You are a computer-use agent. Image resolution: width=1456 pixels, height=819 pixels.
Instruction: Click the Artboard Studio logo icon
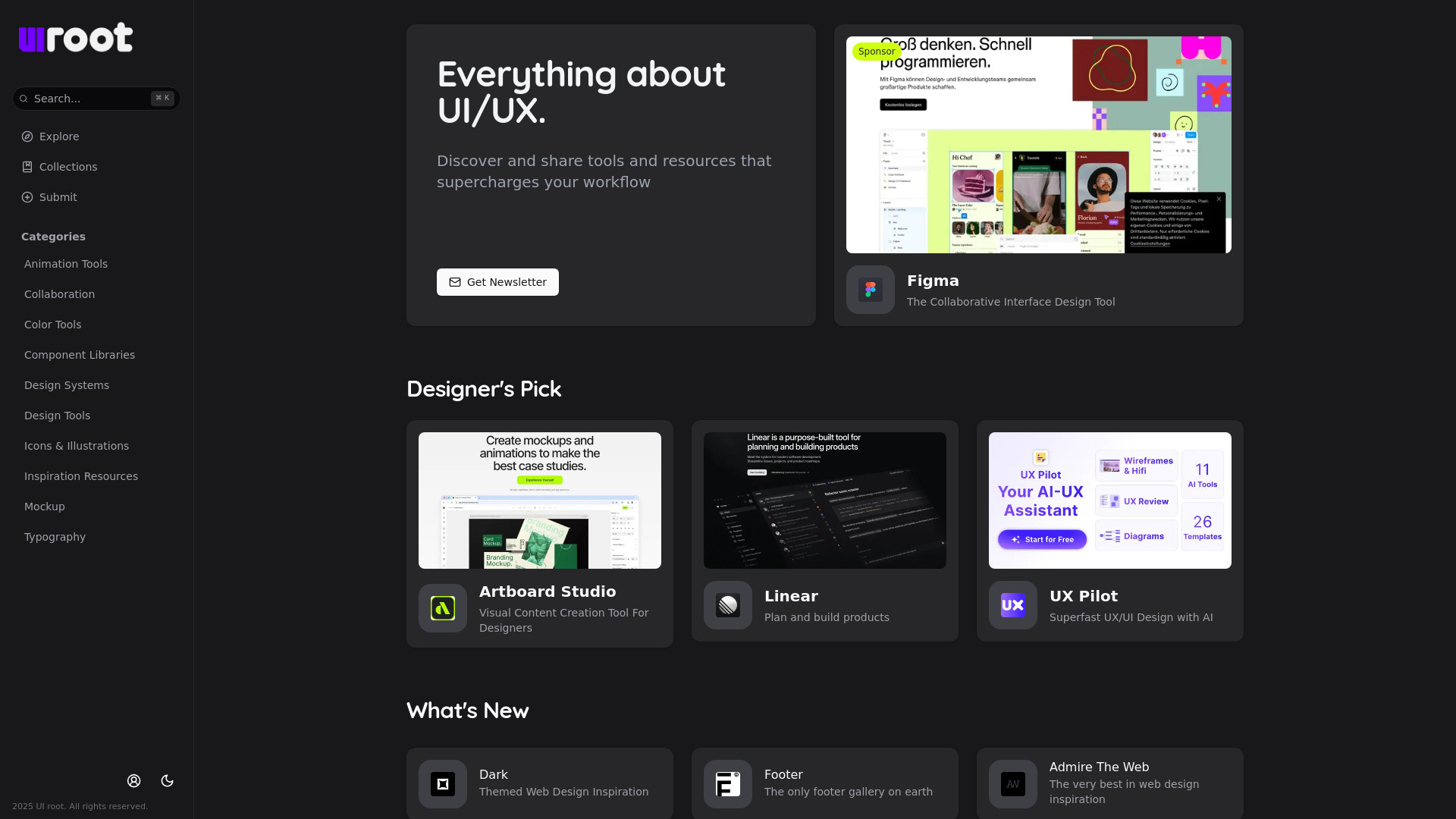pyautogui.click(x=443, y=608)
